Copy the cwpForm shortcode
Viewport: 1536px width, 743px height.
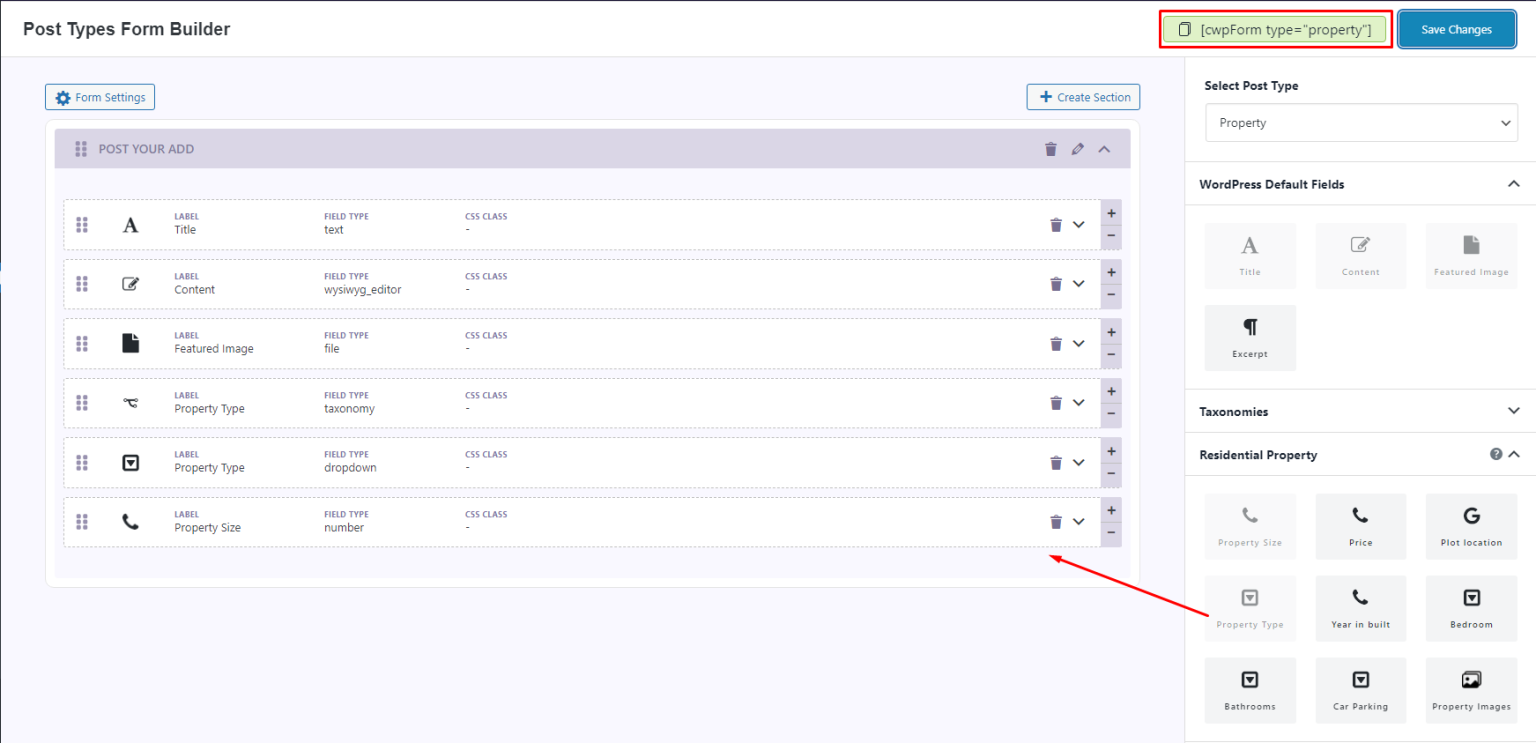1274,29
